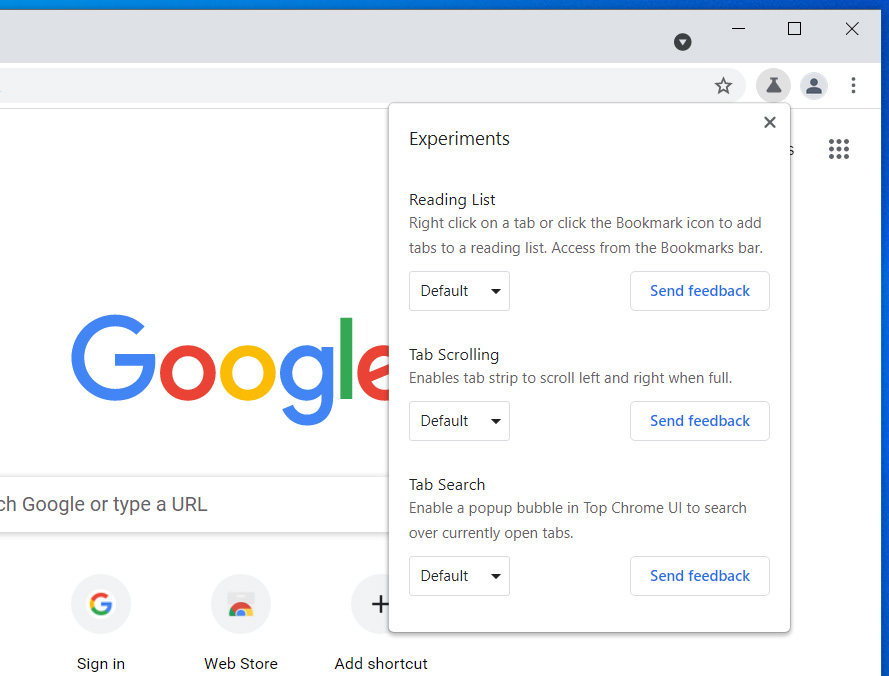Click the Tab Scrolling experiment title
Image resolution: width=889 pixels, height=676 pixels.
coord(454,355)
